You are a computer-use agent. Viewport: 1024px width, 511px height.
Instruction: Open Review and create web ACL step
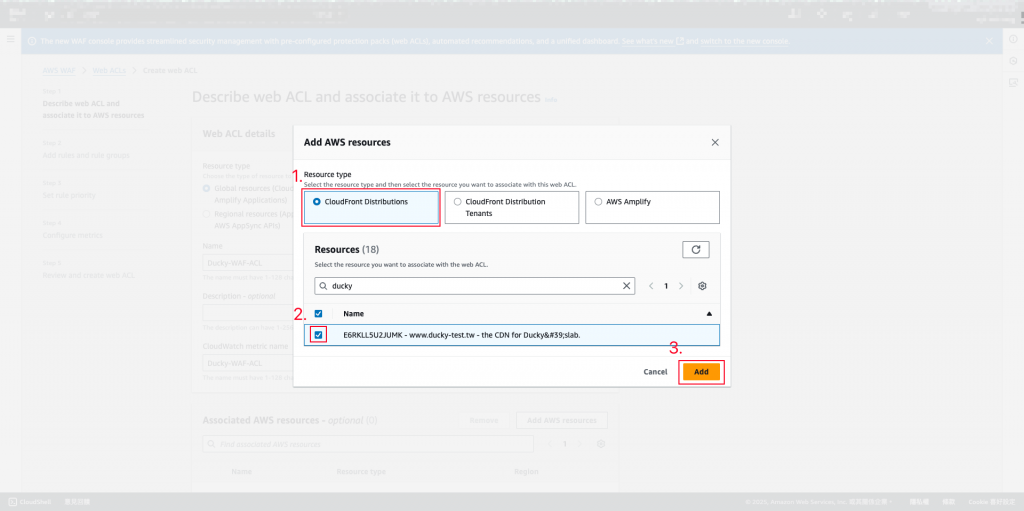point(89,275)
